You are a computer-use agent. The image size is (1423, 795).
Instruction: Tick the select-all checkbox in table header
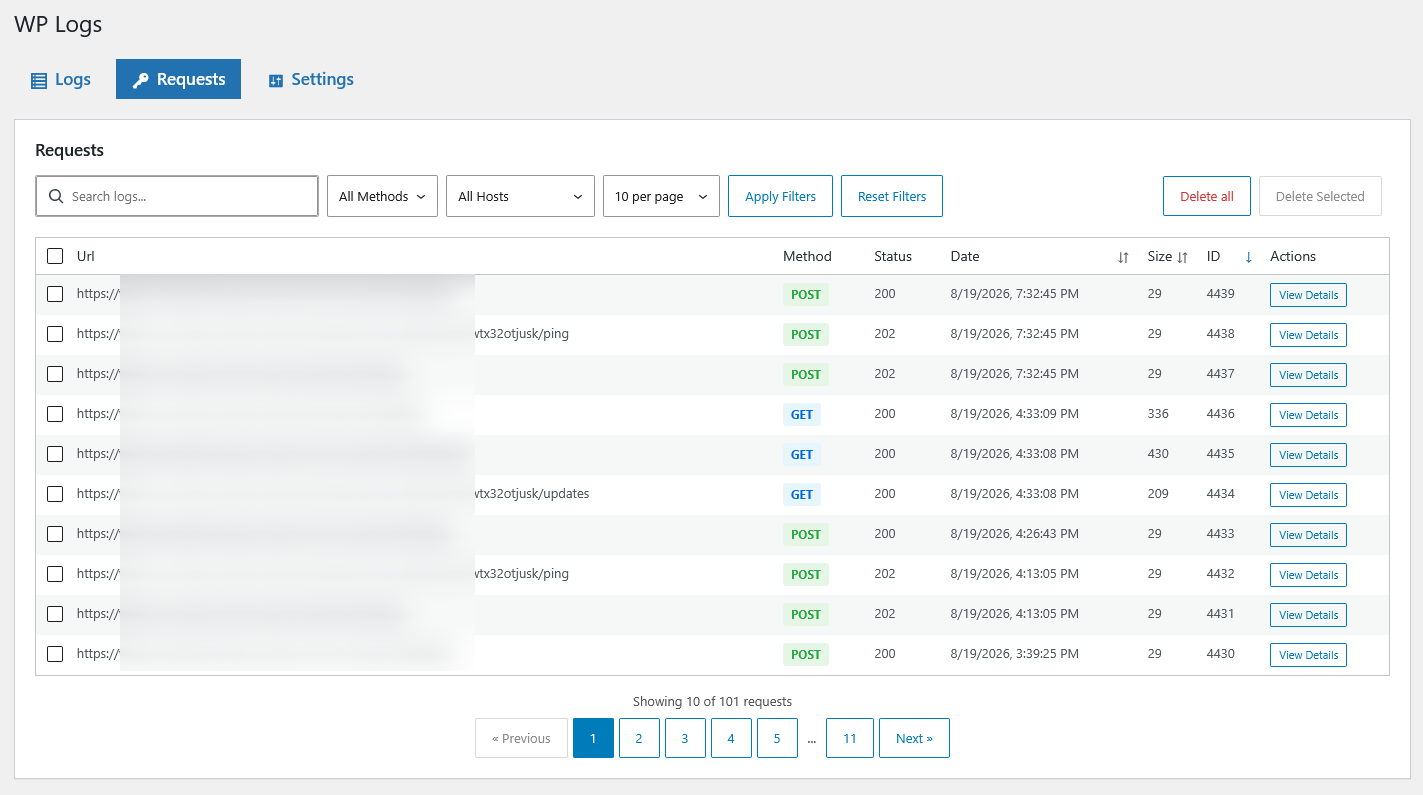click(55, 256)
